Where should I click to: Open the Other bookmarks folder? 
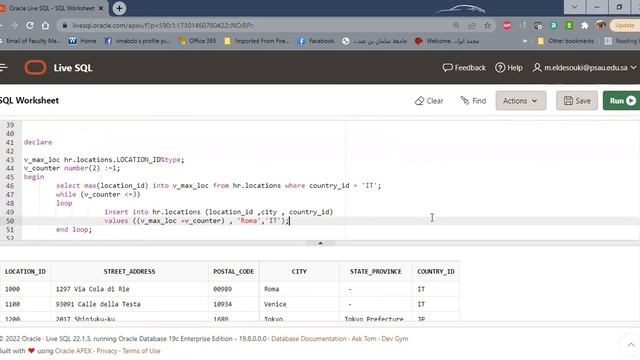pyautogui.click(x=566, y=41)
